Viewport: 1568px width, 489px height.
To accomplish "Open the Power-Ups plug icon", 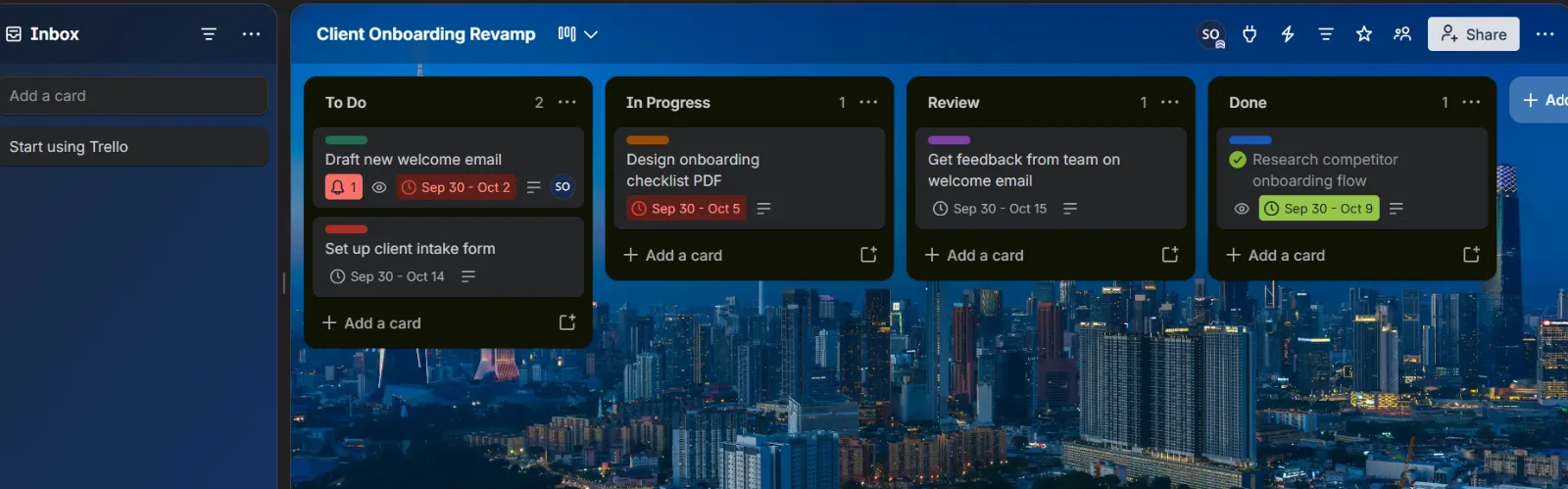I will [1249, 34].
